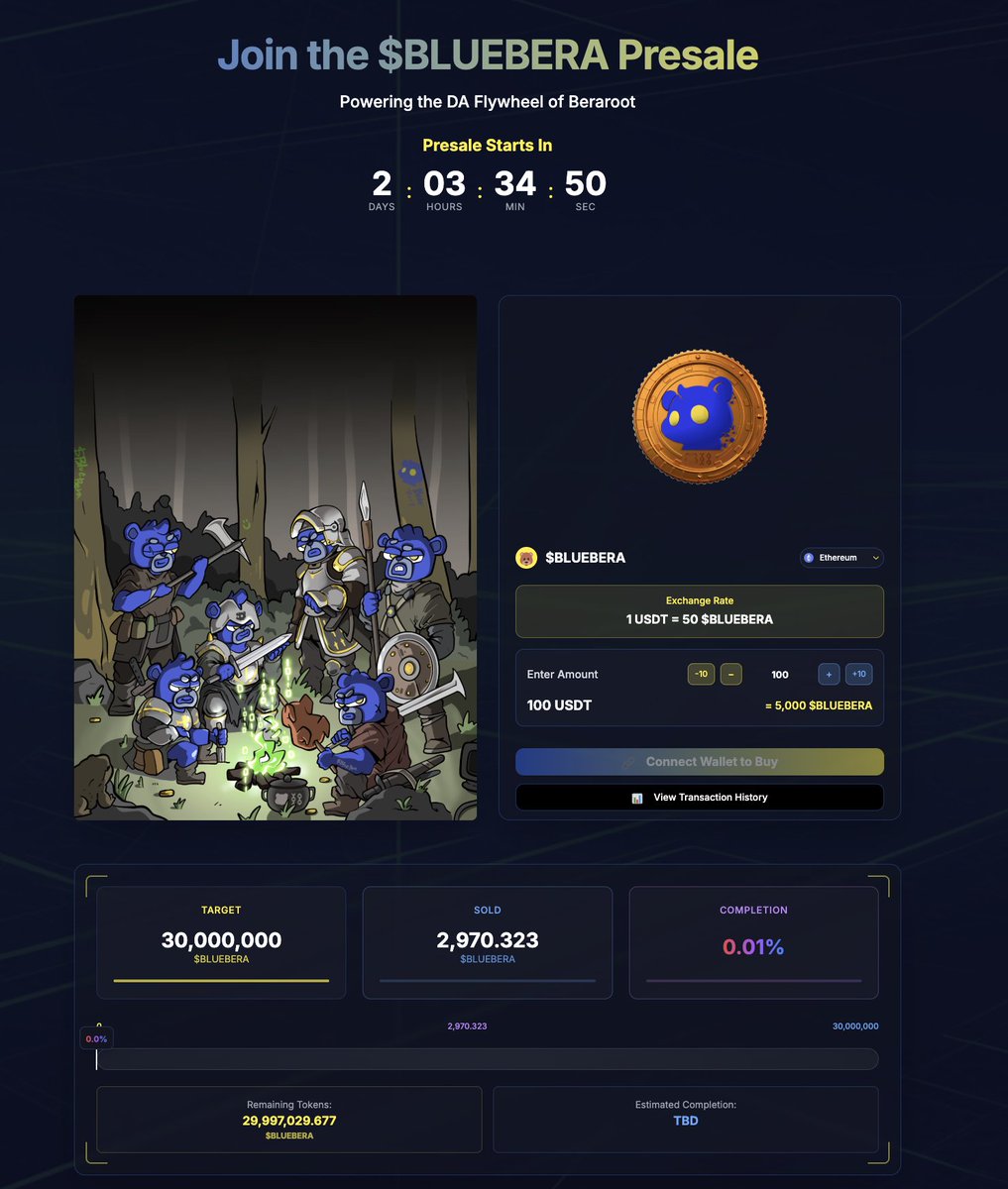Viewport: 1008px width, 1189px height.
Task: Click the 0.0% progress marker
Action: 96,1038
